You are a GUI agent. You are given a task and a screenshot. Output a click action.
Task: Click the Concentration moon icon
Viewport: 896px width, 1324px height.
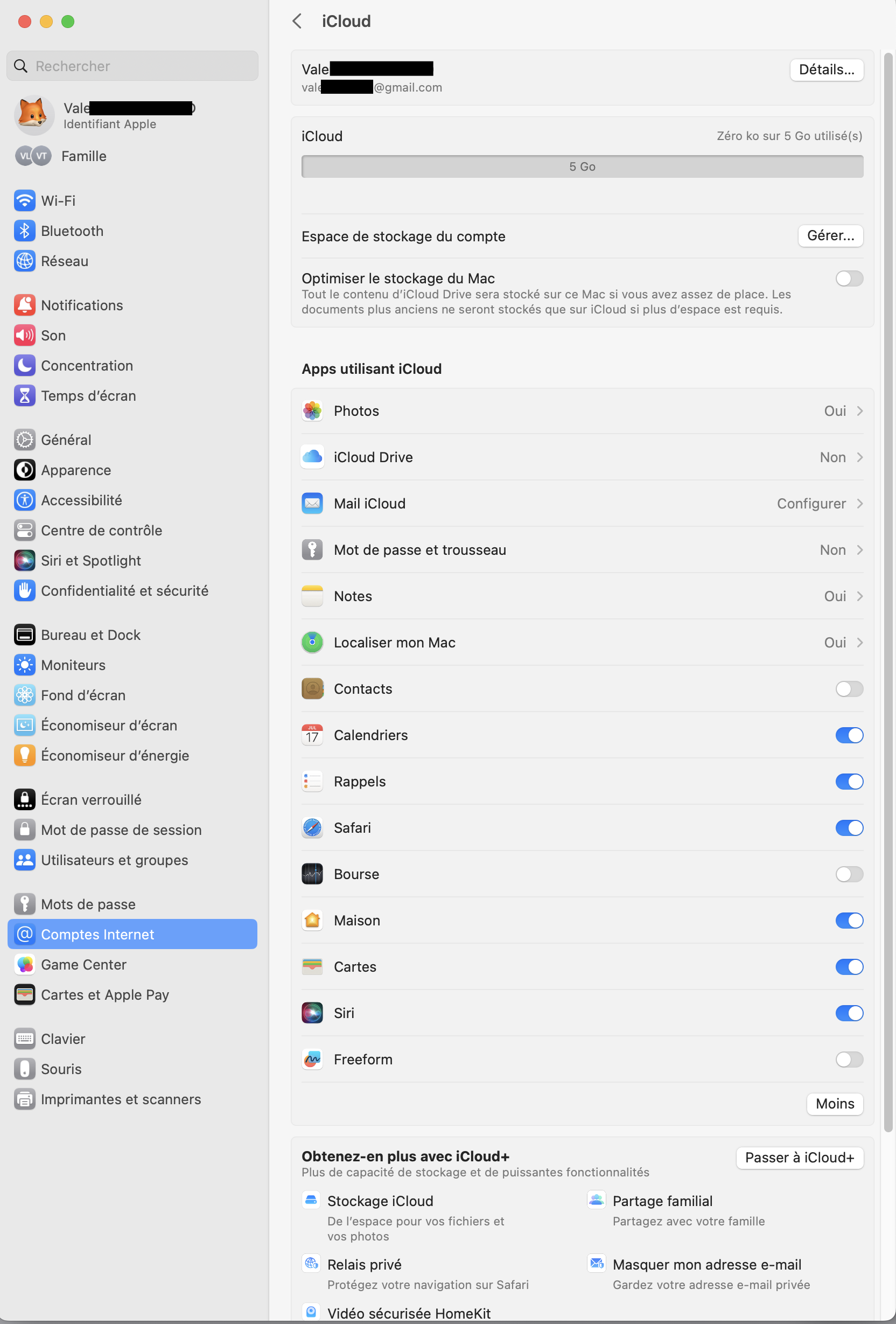pyautogui.click(x=24, y=366)
